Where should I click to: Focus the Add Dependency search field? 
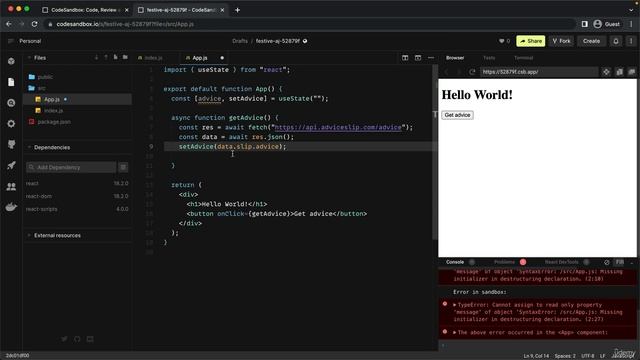click(72, 167)
